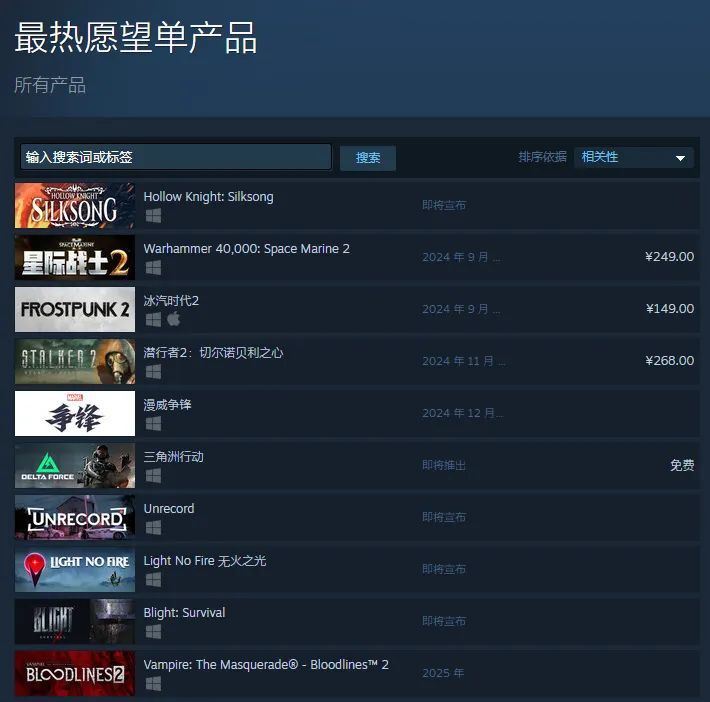710x702 pixels.
Task: Open the Light No Fire 无火之光 title
Action: point(205,561)
